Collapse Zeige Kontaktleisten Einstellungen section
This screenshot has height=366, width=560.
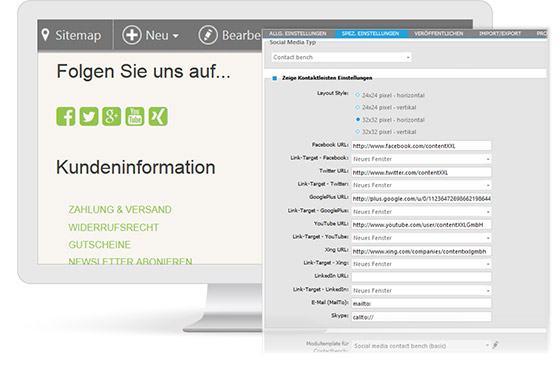[274, 78]
